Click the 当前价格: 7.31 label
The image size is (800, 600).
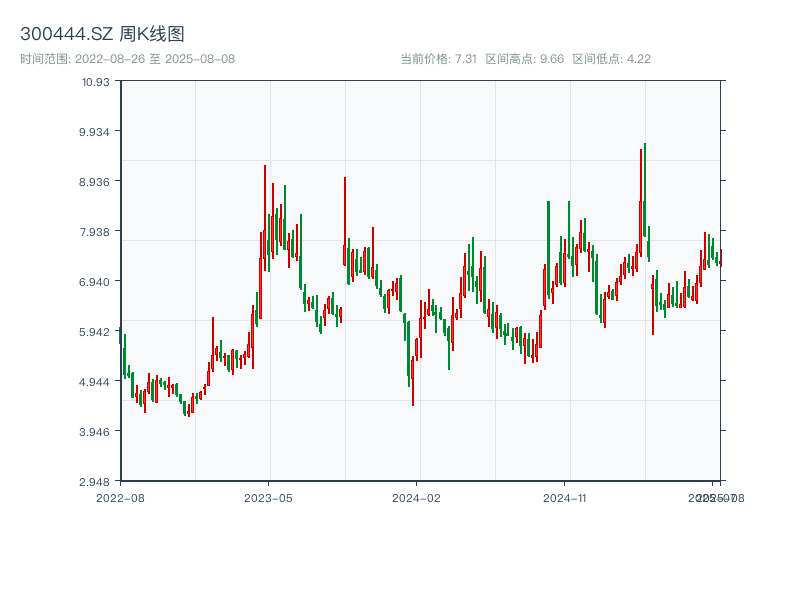(x=438, y=59)
